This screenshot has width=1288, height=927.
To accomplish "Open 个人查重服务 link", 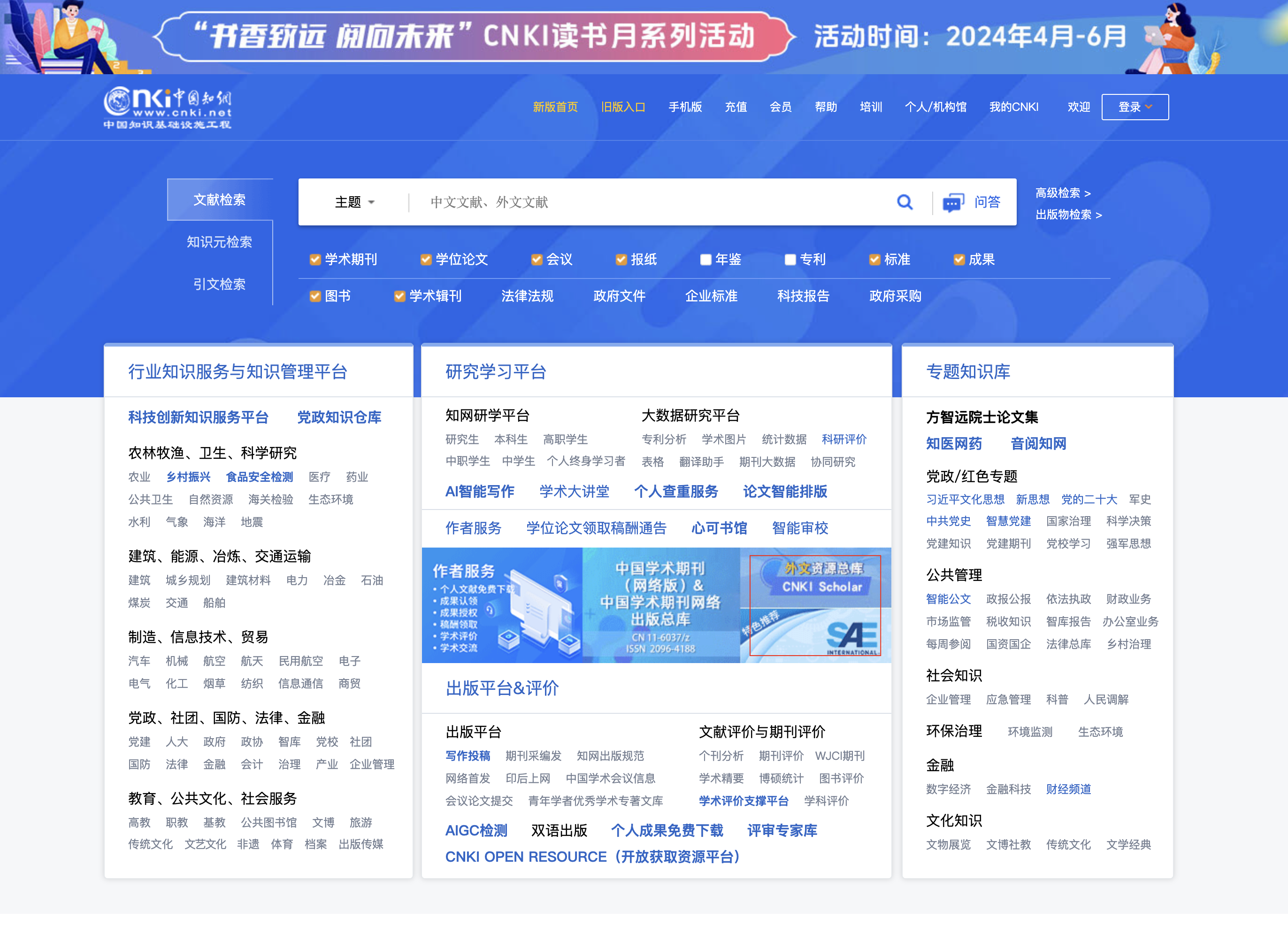I will [676, 491].
